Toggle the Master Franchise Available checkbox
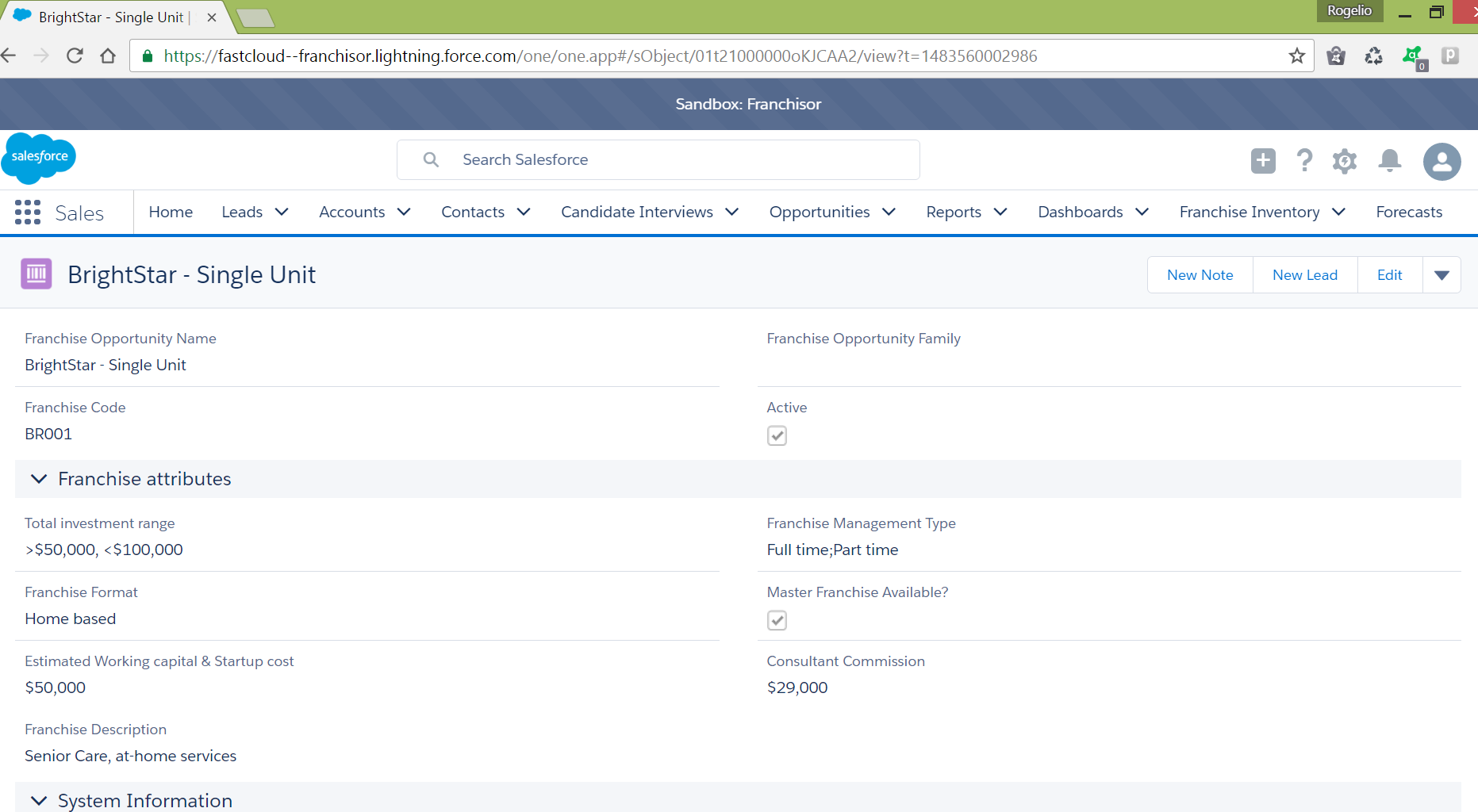The height and width of the screenshot is (812, 1478). tap(777, 620)
